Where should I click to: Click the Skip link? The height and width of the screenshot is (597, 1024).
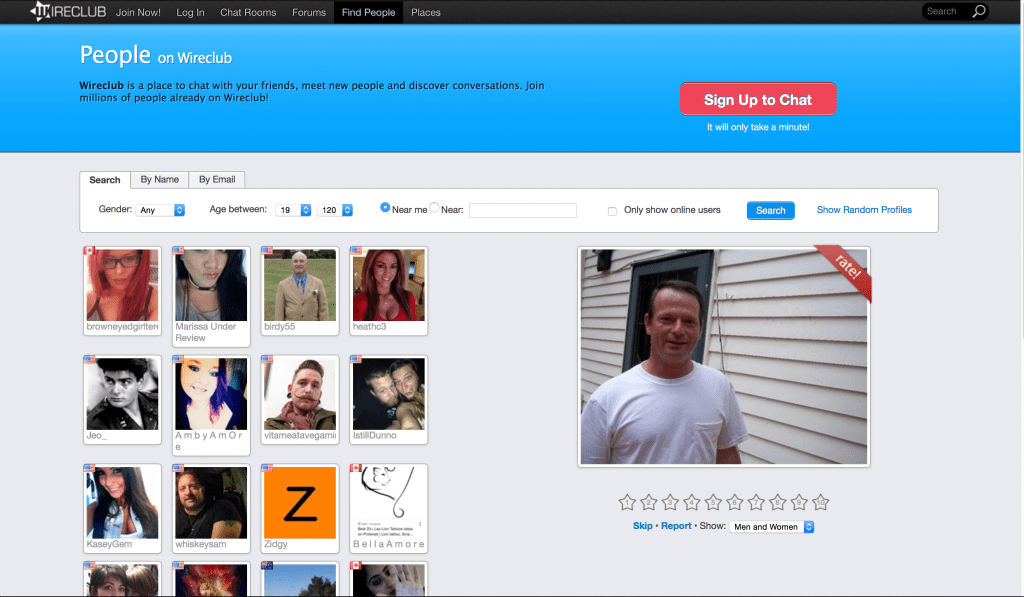[643, 526]
